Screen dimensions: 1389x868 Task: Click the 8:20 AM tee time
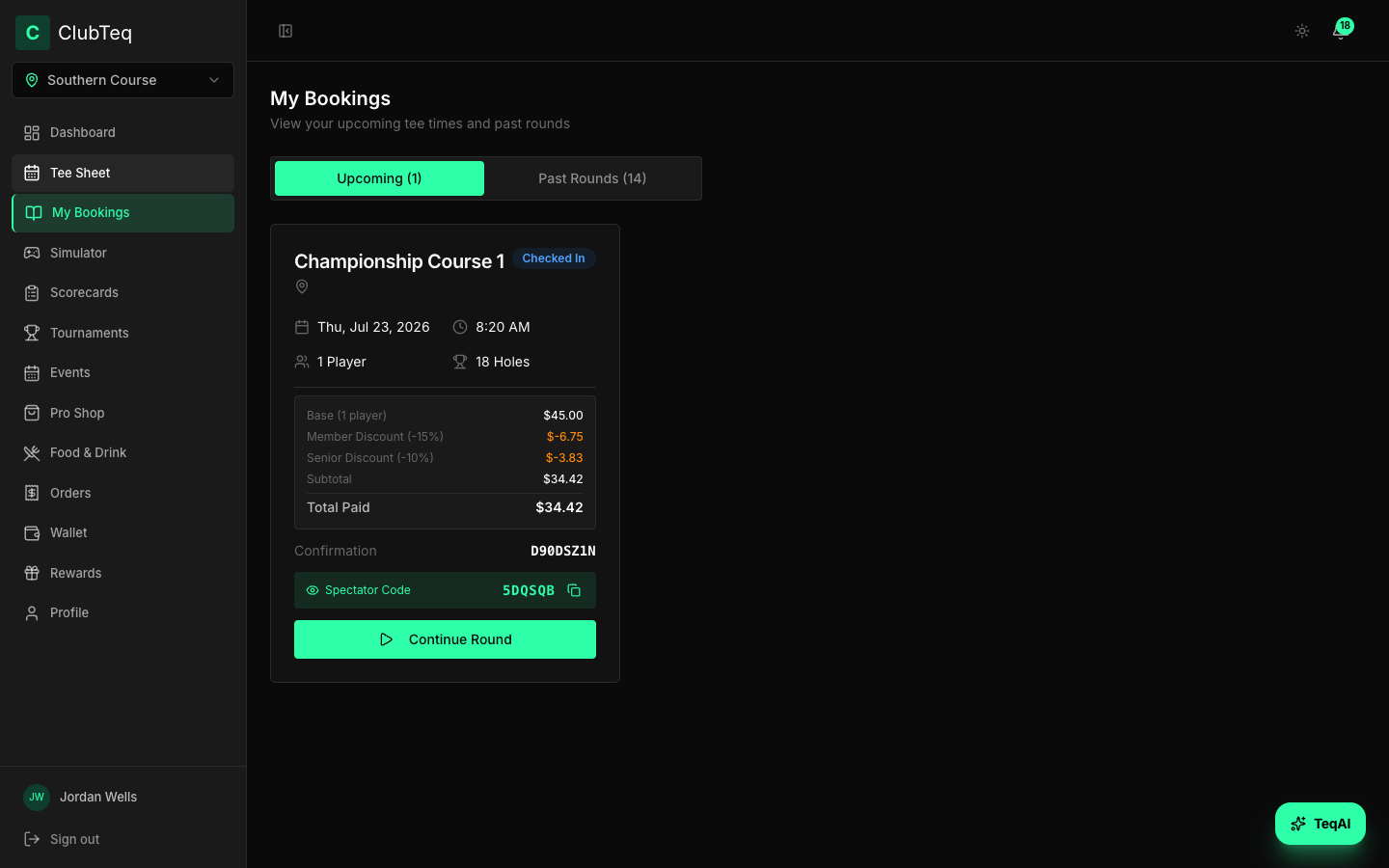pyautogui.click(x=503, y=327)
